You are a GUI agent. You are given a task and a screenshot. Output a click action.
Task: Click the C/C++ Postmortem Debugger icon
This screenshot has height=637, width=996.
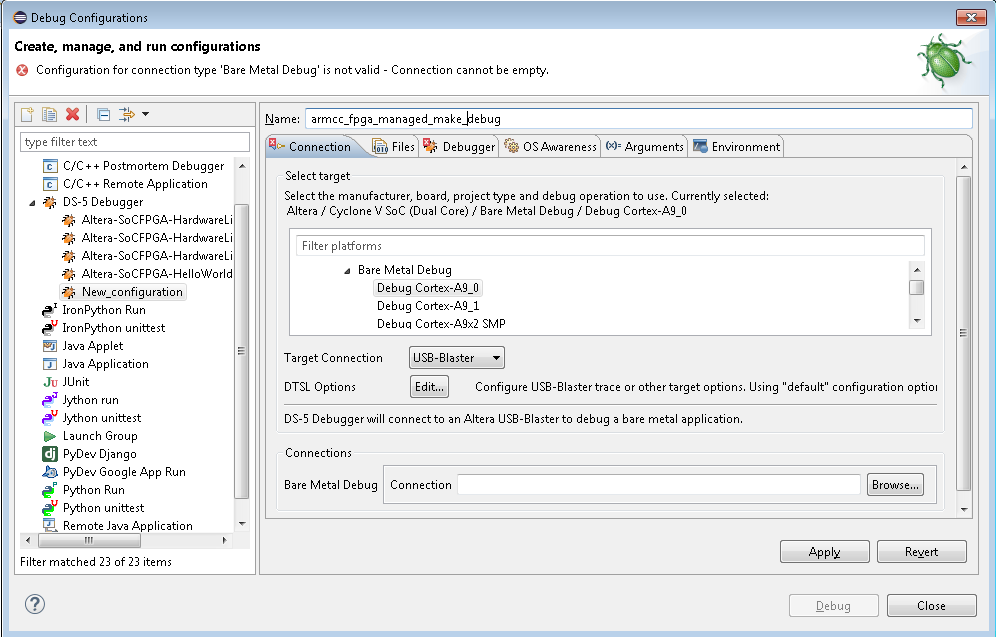pyautogui.click(x=50, y=166)
